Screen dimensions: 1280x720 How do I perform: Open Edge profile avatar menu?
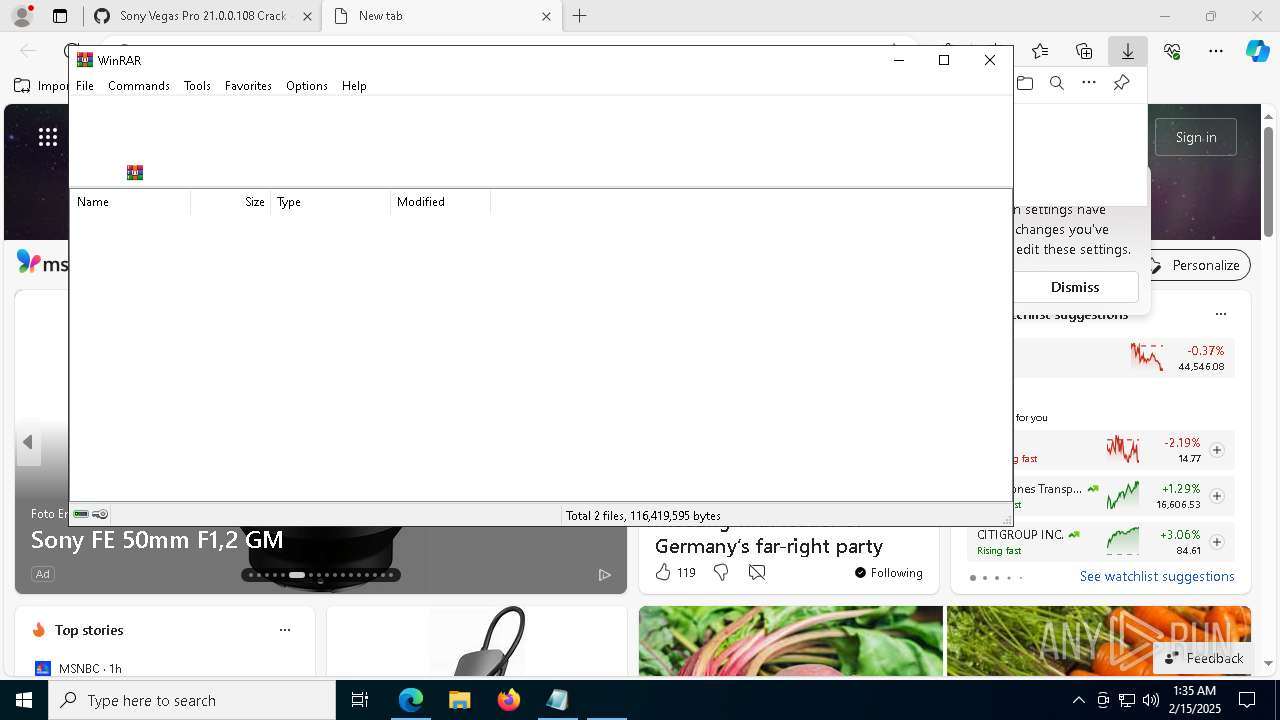click(x=22, y=16)
